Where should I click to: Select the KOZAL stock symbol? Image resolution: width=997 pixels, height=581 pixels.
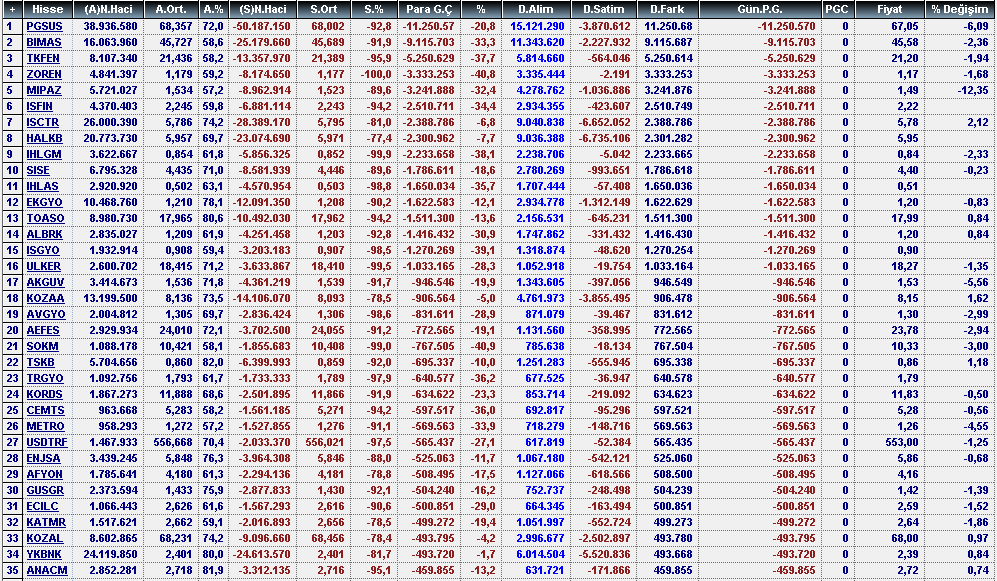(x=44, y=538)
